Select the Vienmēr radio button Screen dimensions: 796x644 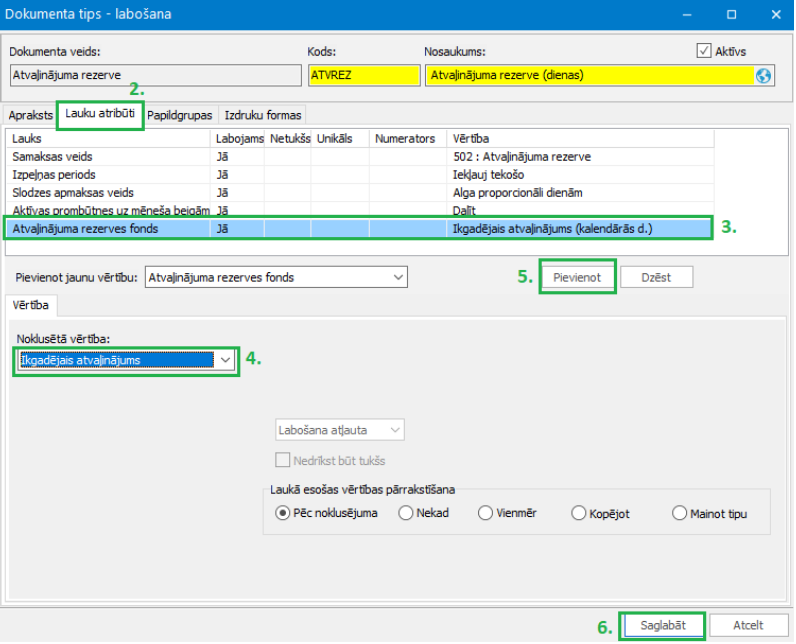[485, 513]
